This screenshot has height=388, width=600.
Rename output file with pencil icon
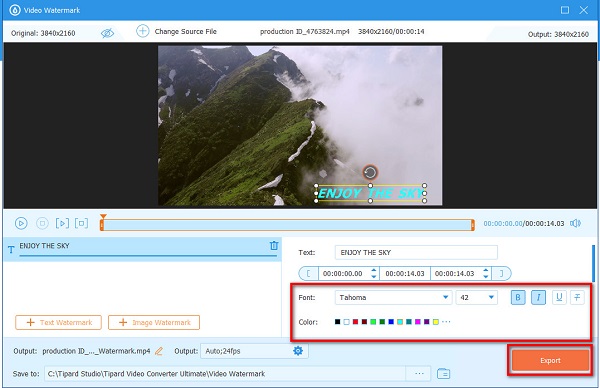159,351
